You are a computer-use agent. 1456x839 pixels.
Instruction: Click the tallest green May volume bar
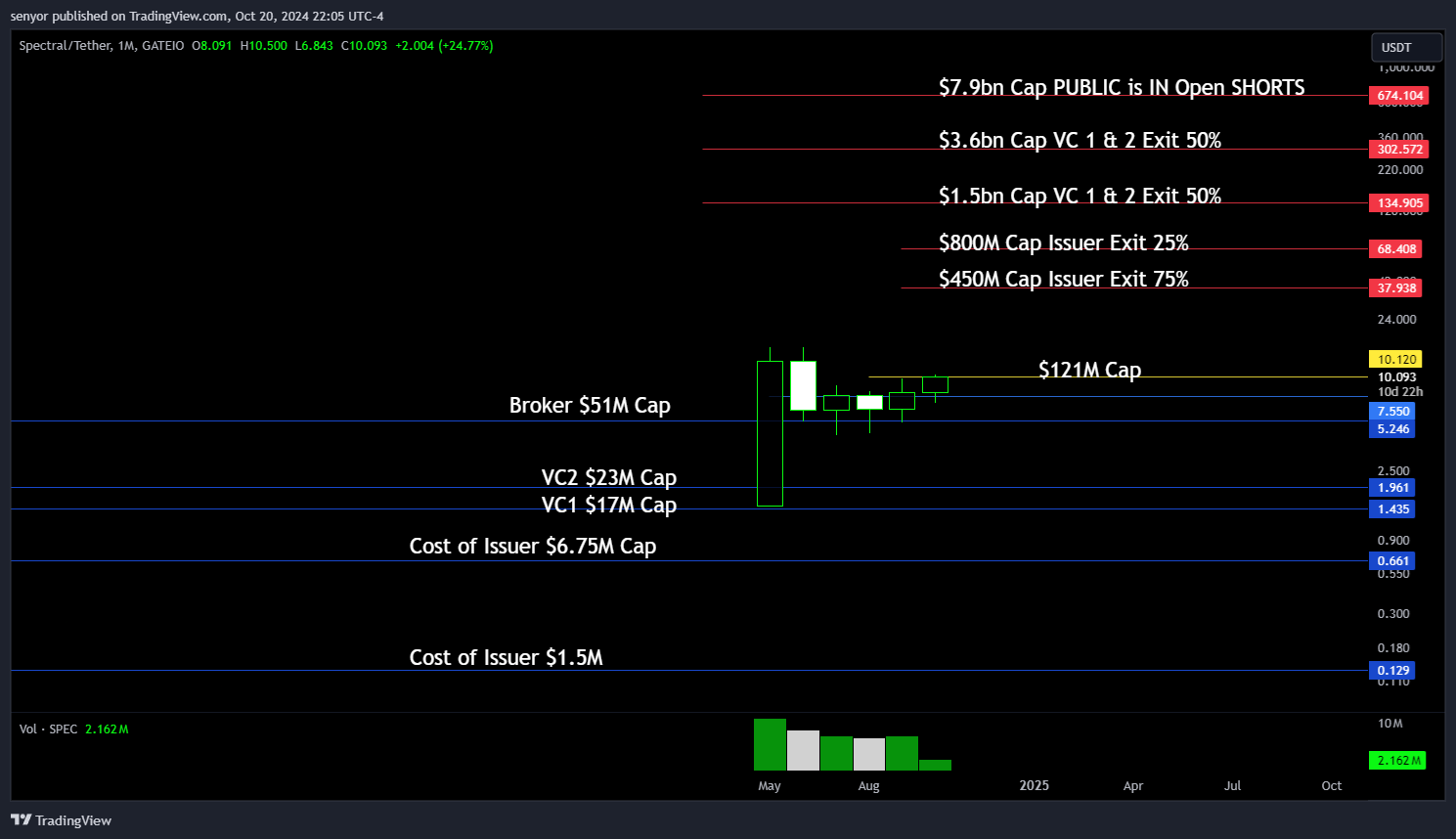[x=770, y=745]
